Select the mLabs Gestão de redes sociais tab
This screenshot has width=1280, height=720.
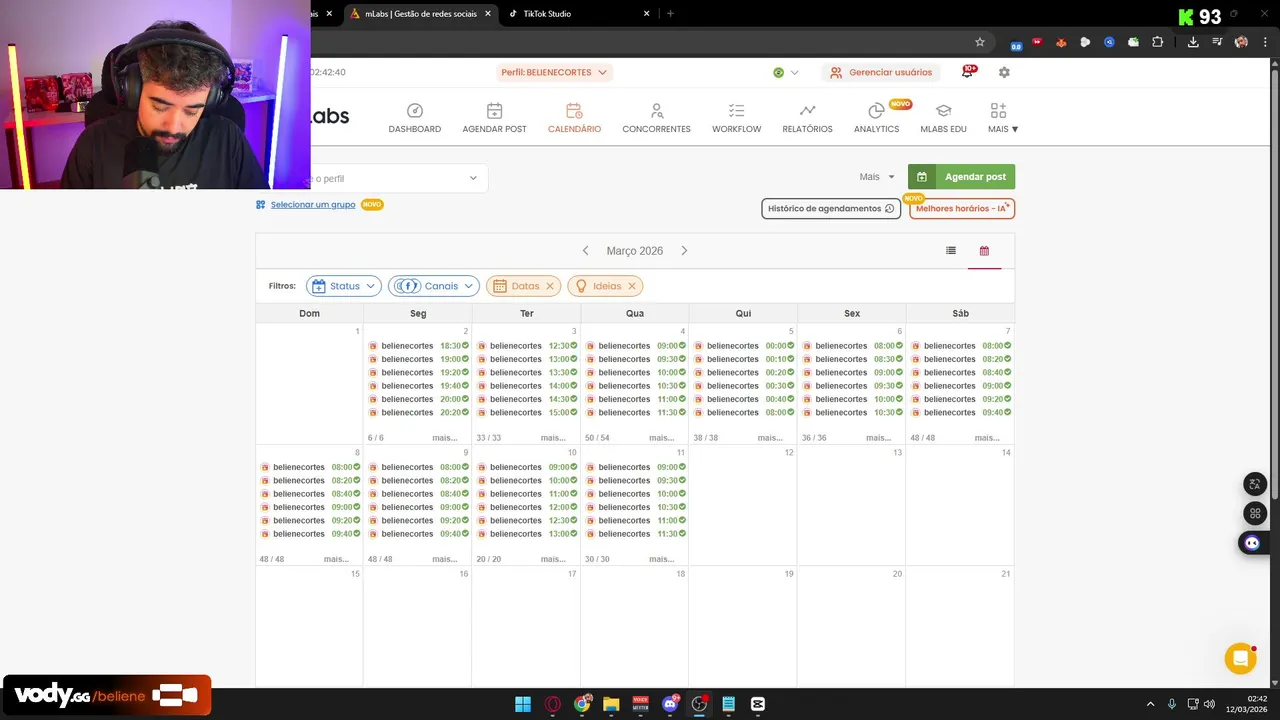point(420,14)
